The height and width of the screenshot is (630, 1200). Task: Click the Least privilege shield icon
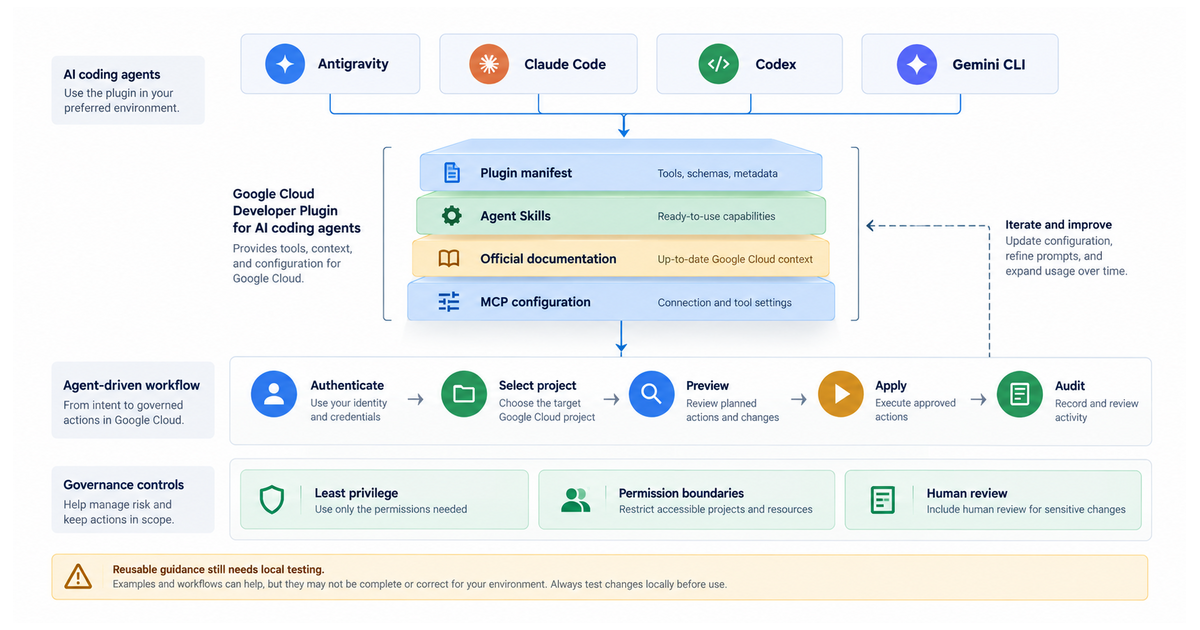pyautogui.click(x=272, y=500)
